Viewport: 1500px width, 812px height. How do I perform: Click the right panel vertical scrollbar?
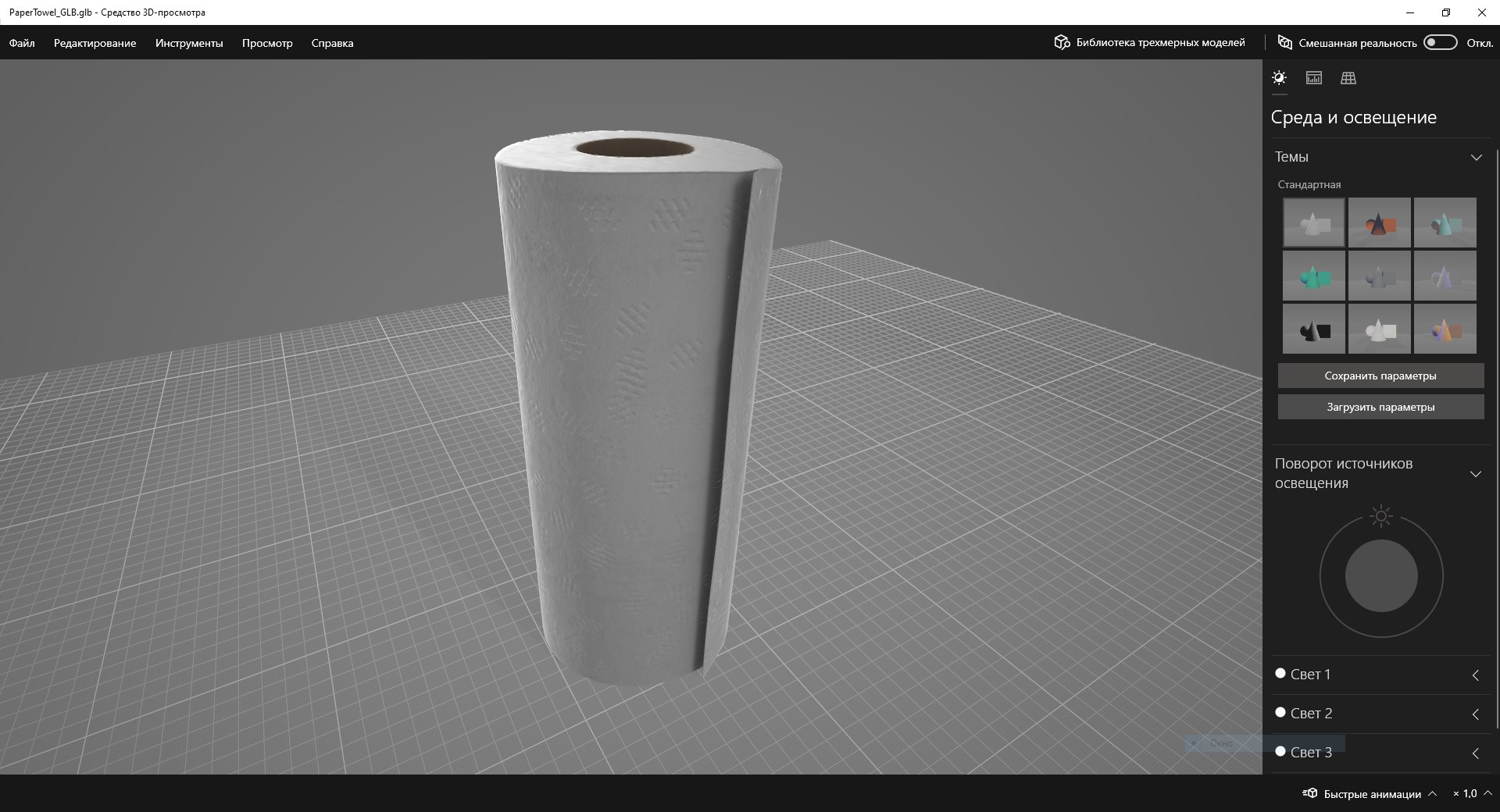(1497, 439)
